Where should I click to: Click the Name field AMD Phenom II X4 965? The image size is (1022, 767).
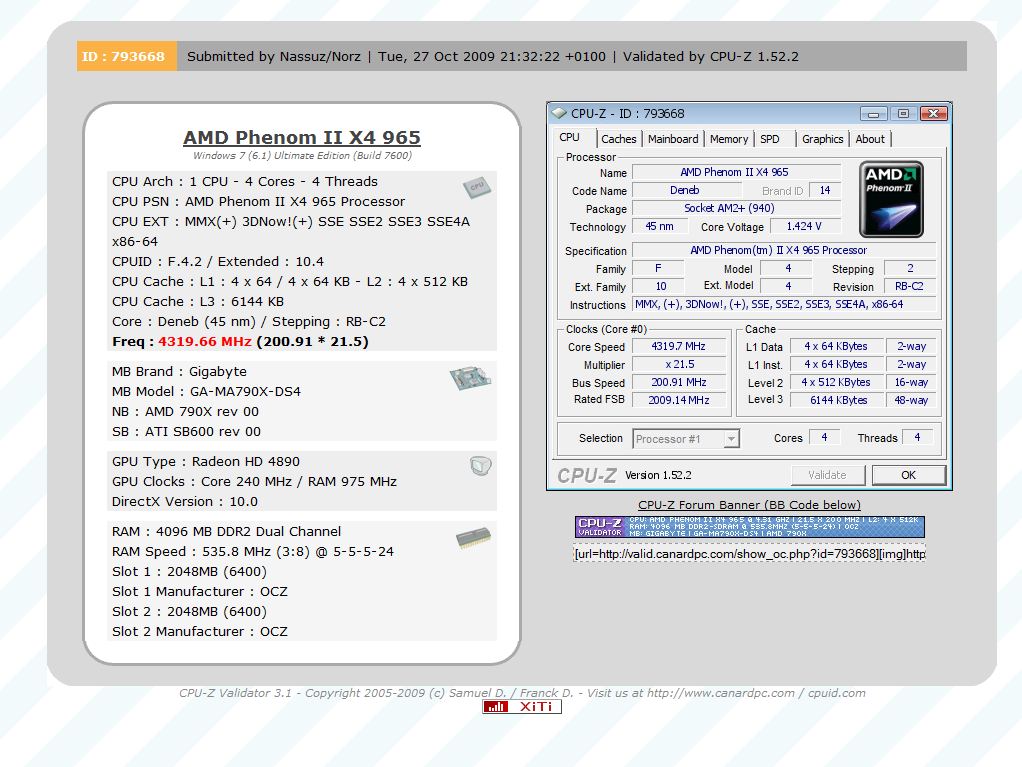coord(737,172)
